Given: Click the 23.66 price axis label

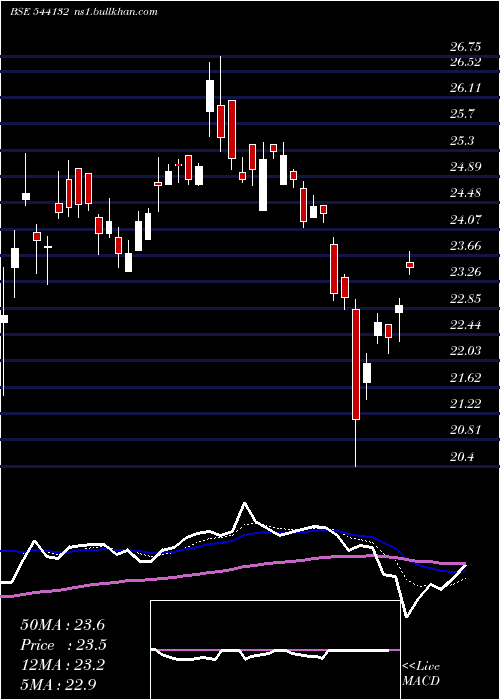Looking at the screenshot, I should click(x=465, y=246).
